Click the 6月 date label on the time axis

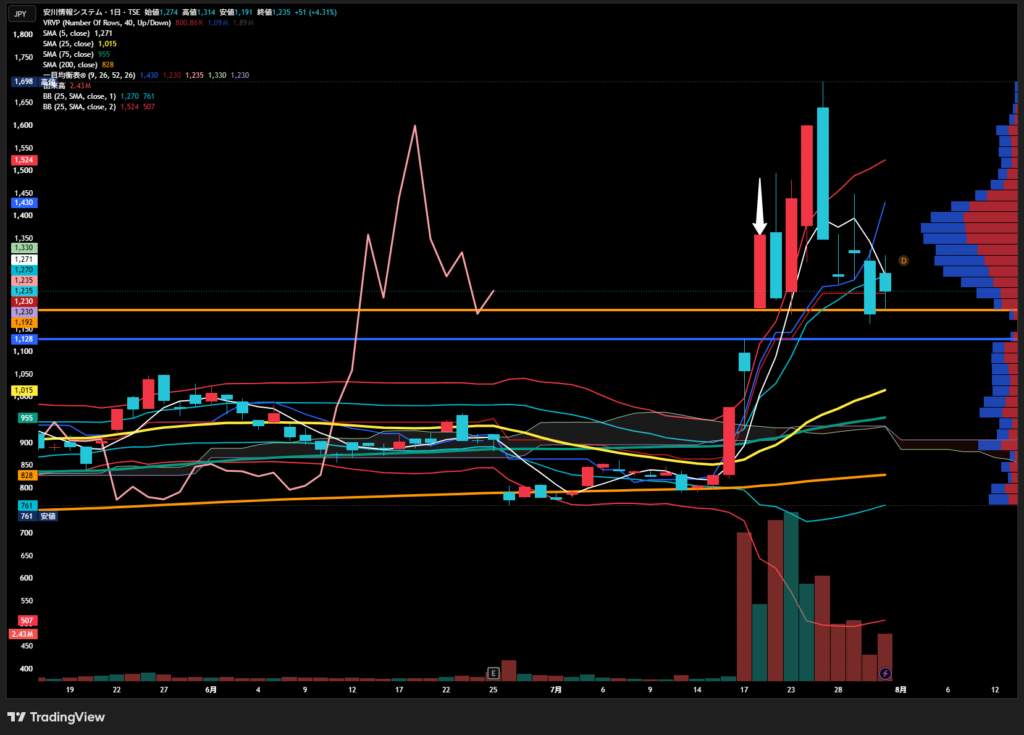211,689
